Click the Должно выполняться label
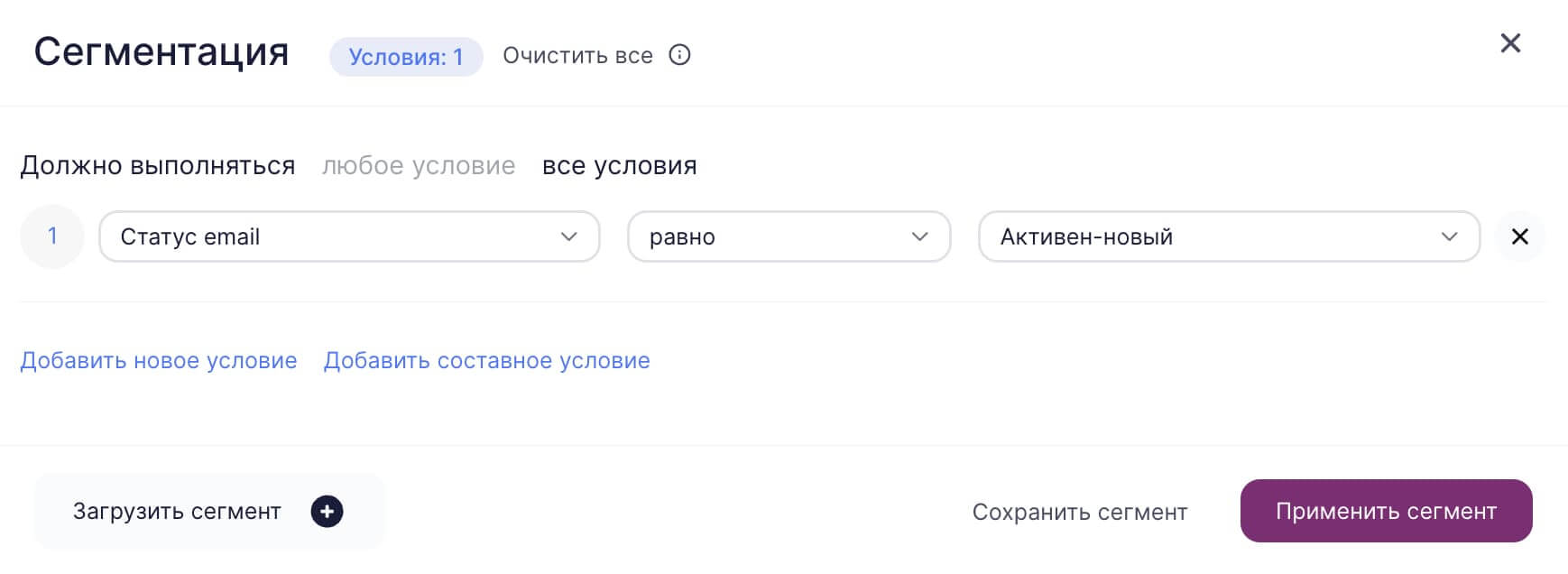 pyautogui.click(x=158, y=166)
